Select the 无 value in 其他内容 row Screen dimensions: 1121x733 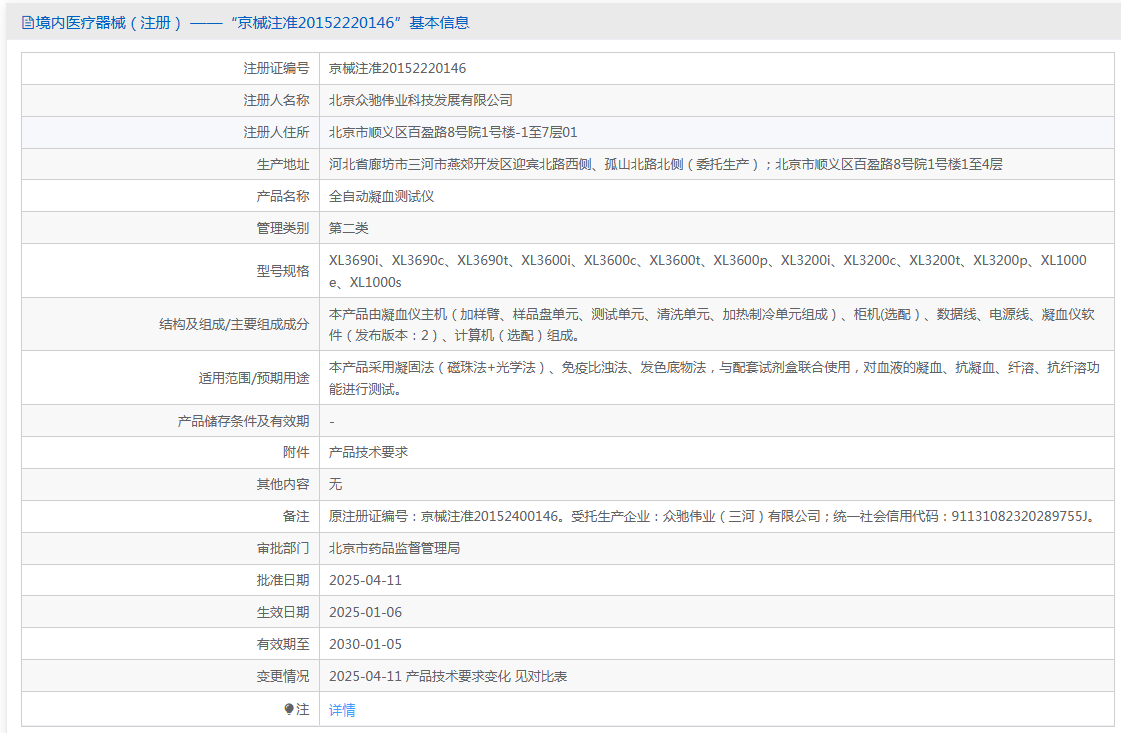(x=335, y=484)
